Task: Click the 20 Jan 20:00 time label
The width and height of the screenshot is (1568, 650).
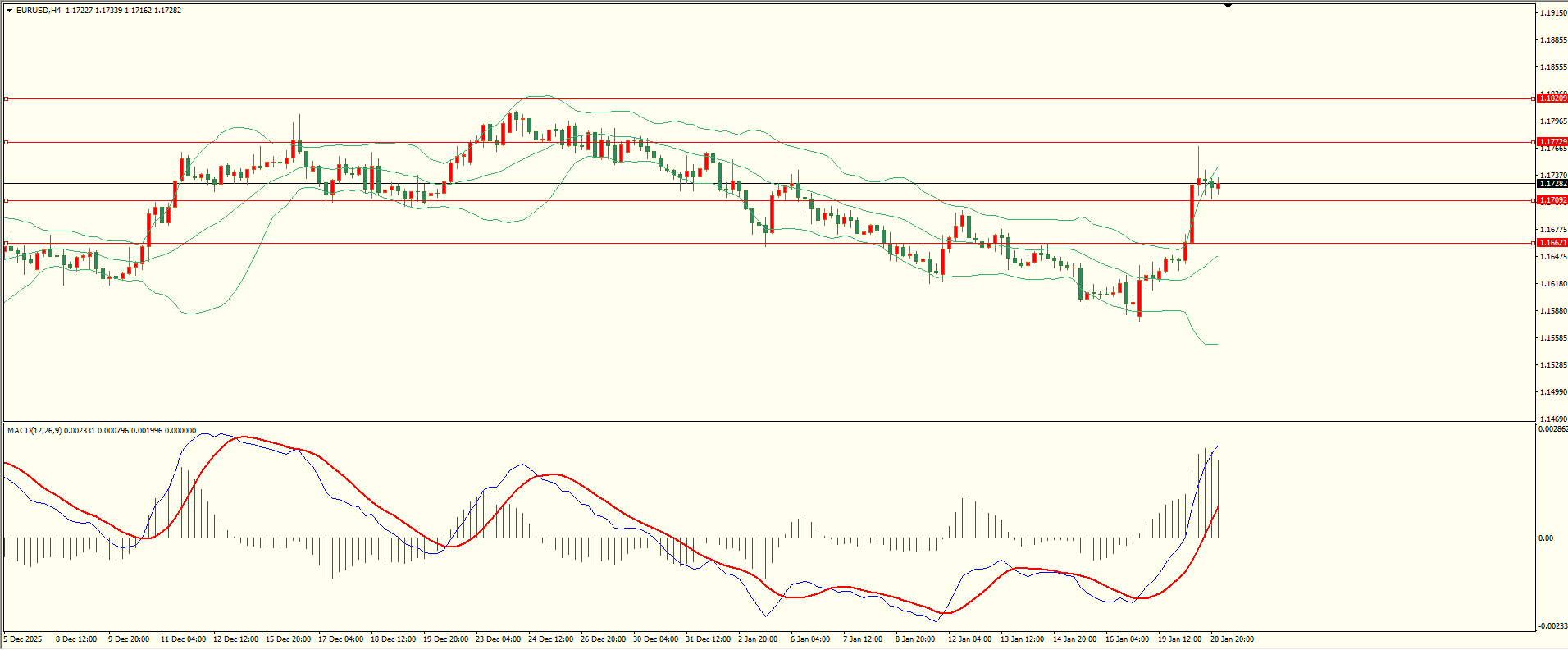Action: (1232, 639)
